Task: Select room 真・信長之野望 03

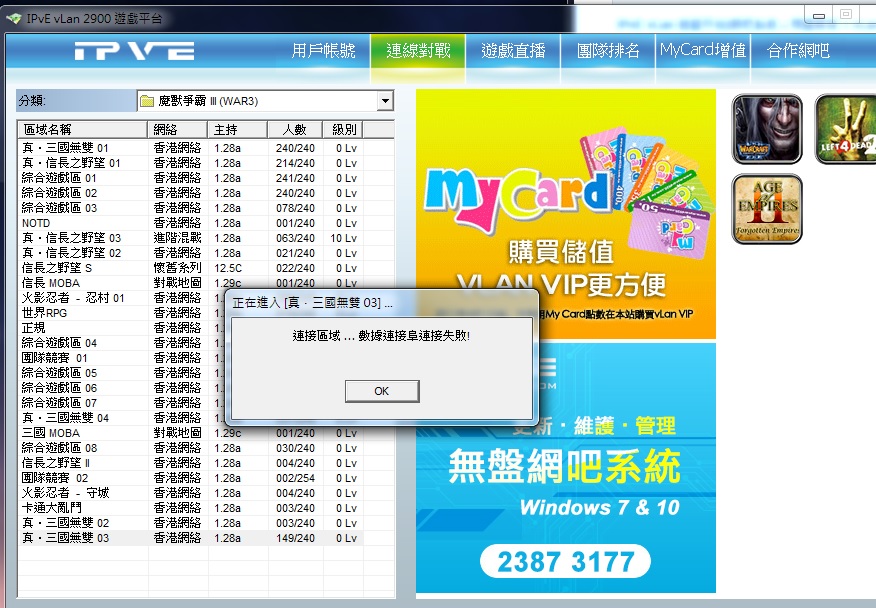Action: (x=191, y=238)
